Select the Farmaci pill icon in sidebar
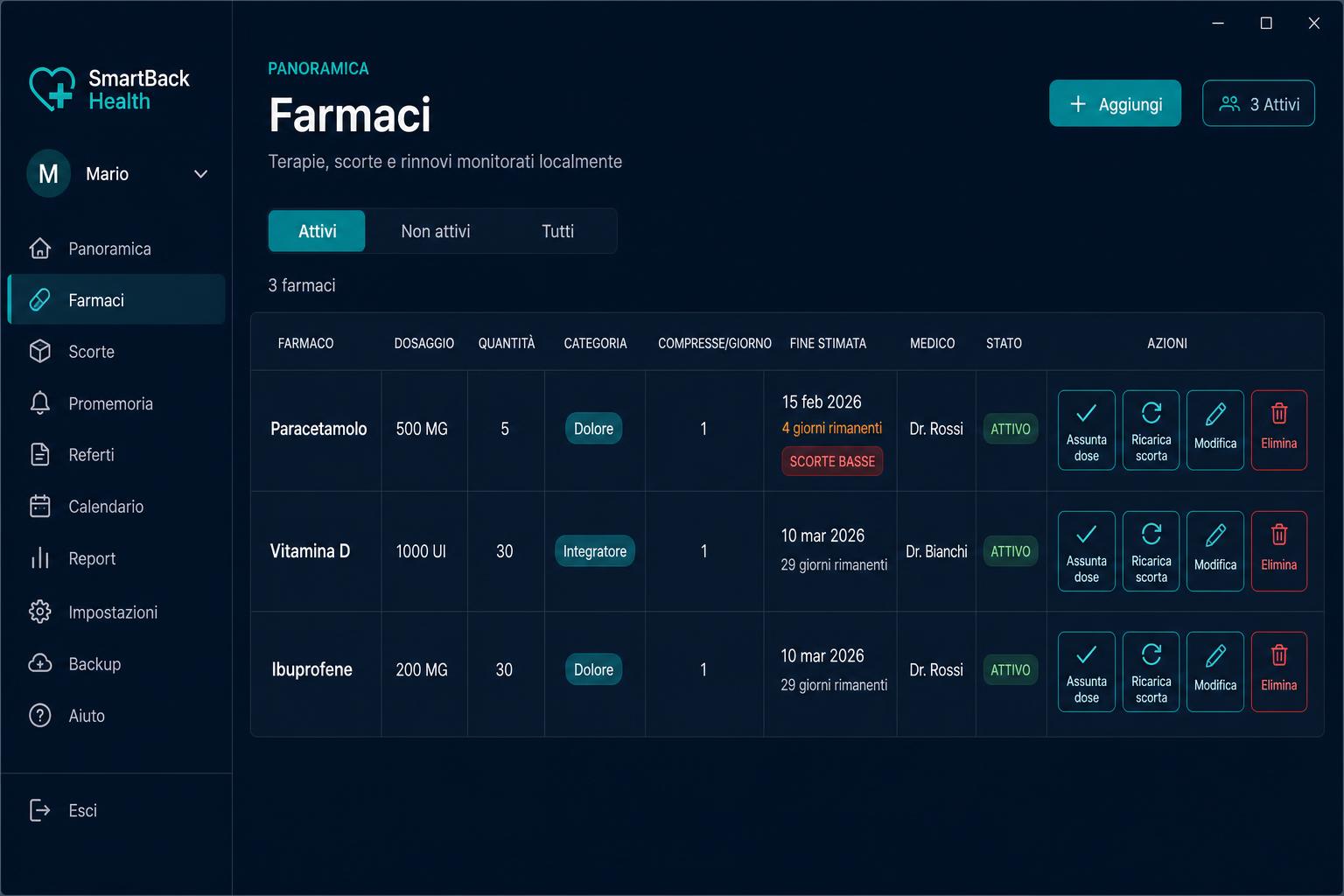The width and height of the screenshot is (1344, 896). click(40, 300)
